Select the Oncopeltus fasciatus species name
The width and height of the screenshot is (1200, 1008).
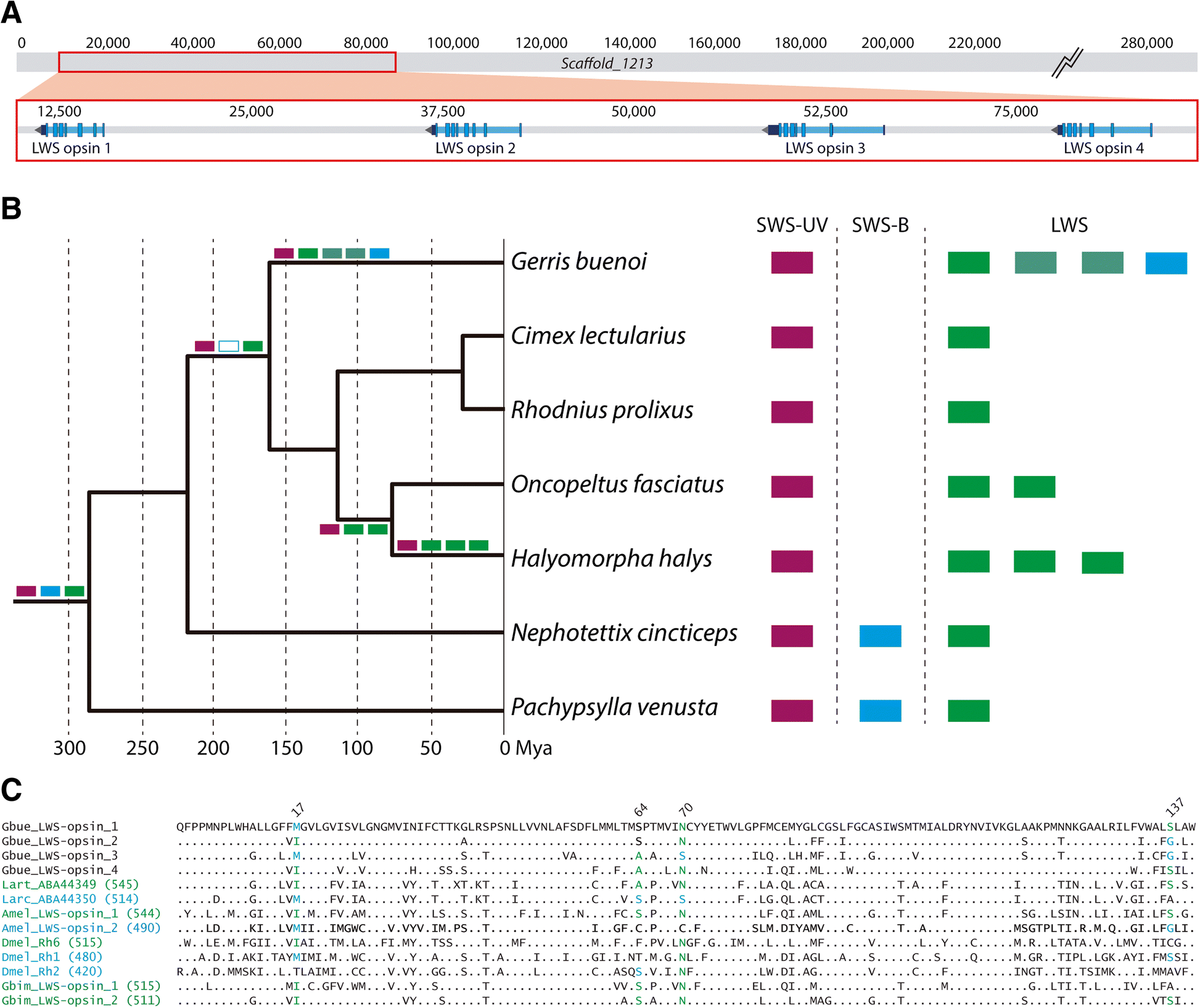click(x=617, y=485)
